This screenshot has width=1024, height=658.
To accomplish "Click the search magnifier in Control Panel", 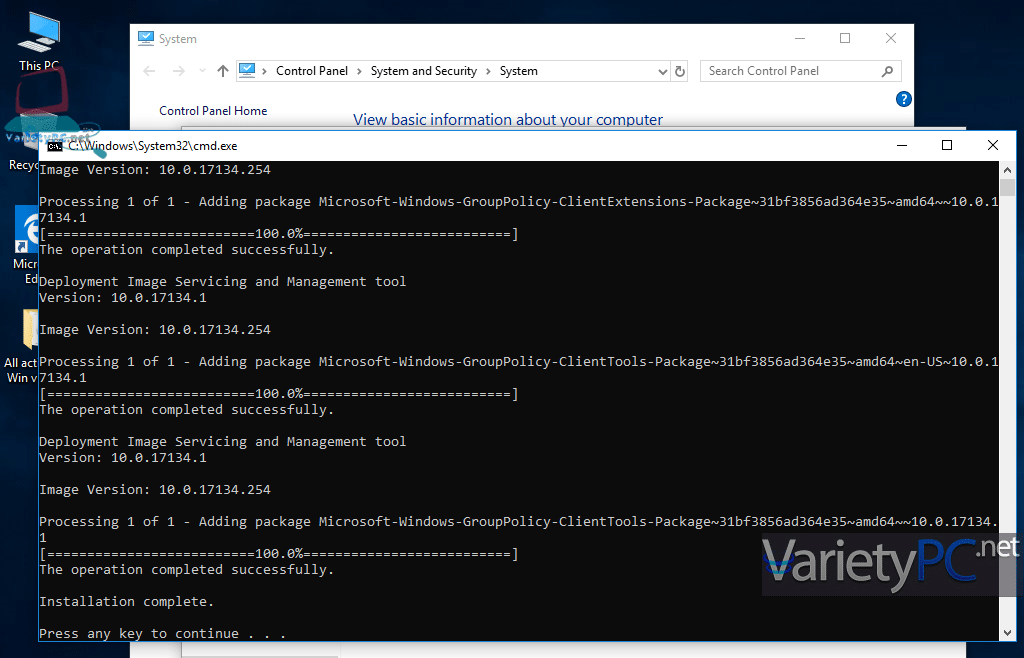I will click(887, 71).
